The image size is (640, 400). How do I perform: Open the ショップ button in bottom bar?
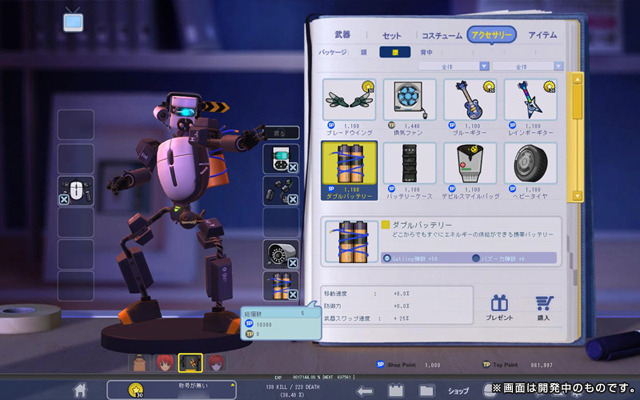point(458,391)
